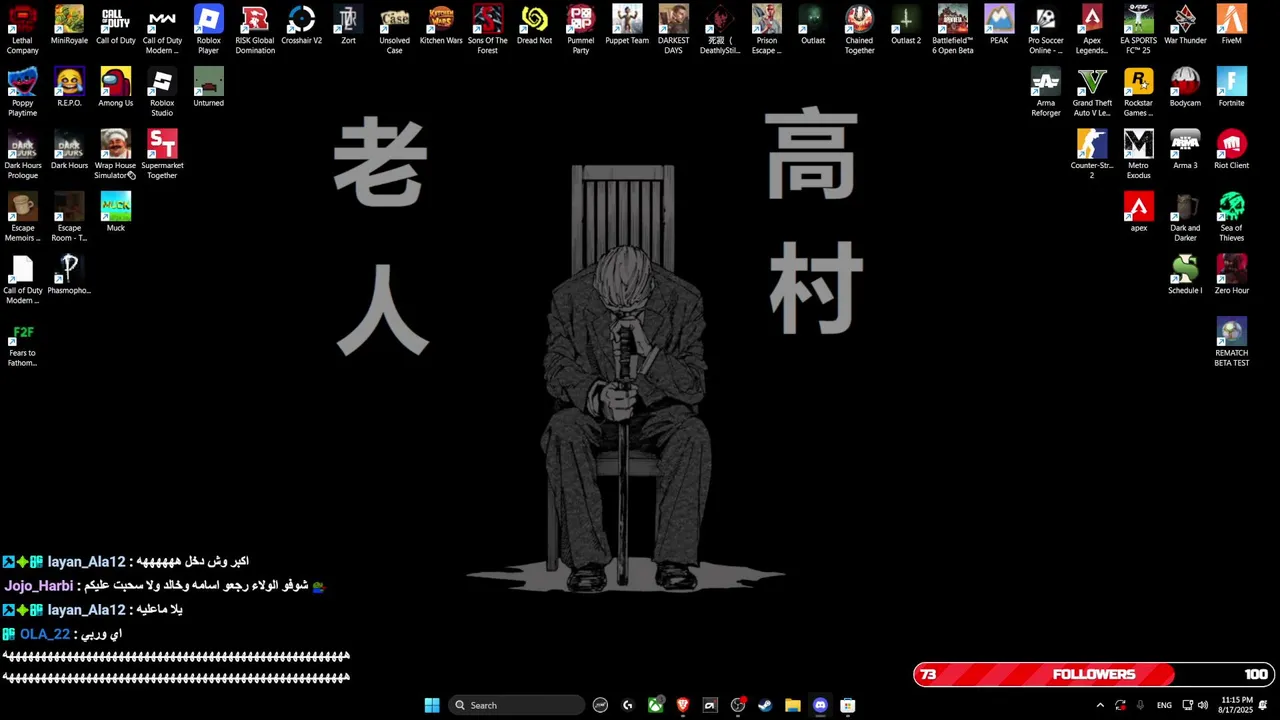
Task: Show hidden system tray icons
Action: [x=1100, y=705]
